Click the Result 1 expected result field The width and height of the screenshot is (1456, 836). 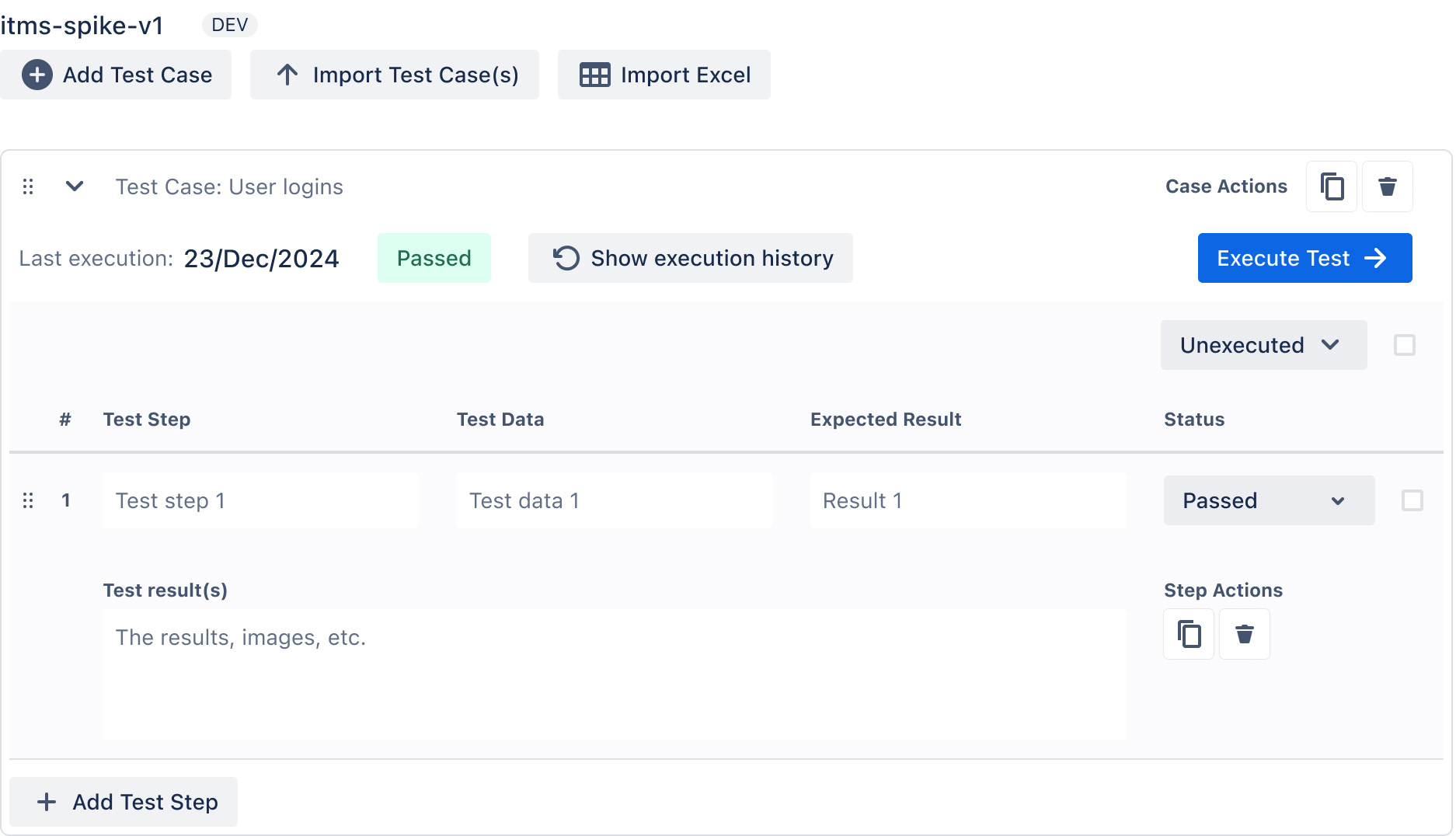(x=967, y=500)
